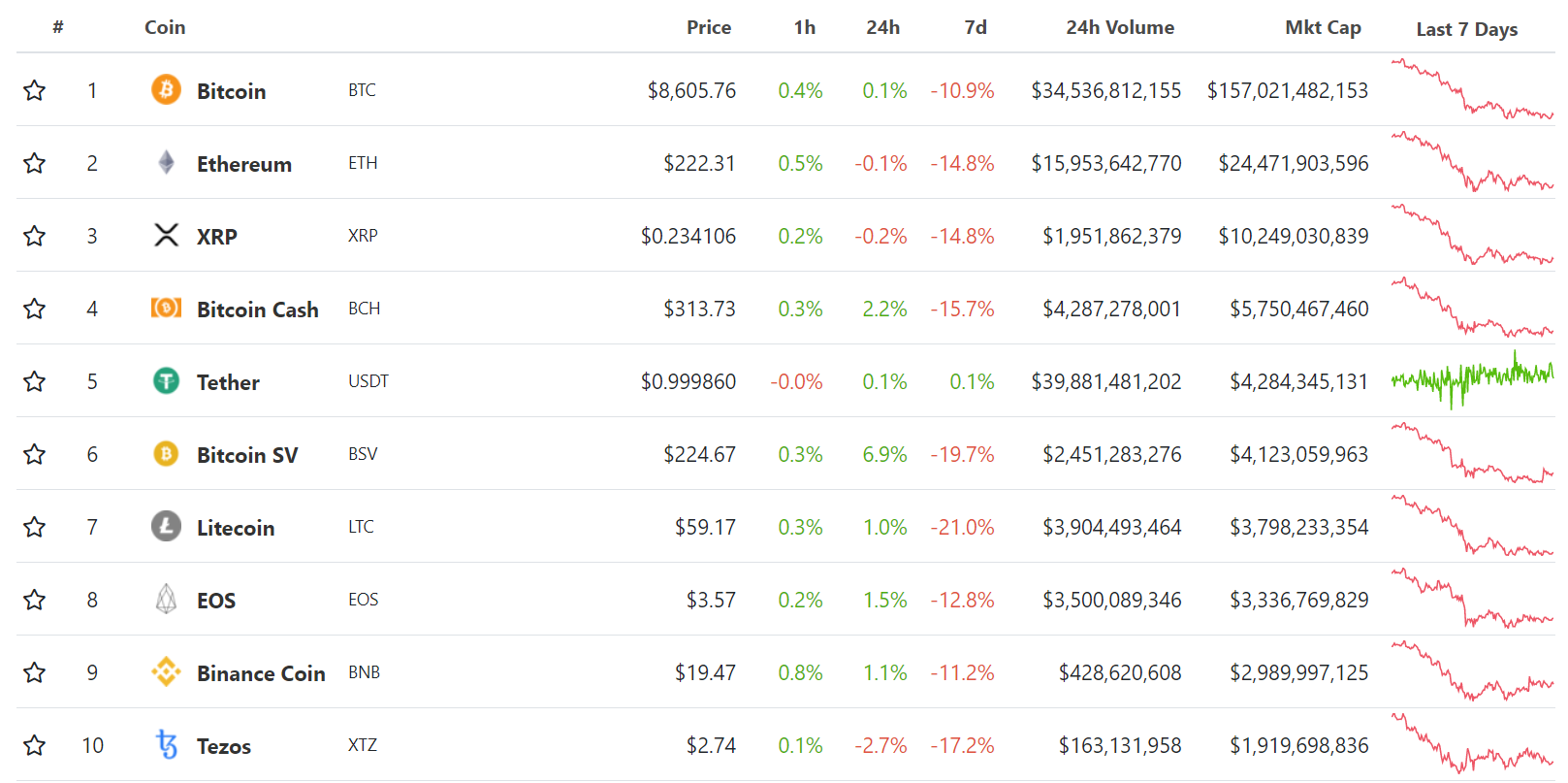
Task: Sort by the 7d column header
Action: 975,28
